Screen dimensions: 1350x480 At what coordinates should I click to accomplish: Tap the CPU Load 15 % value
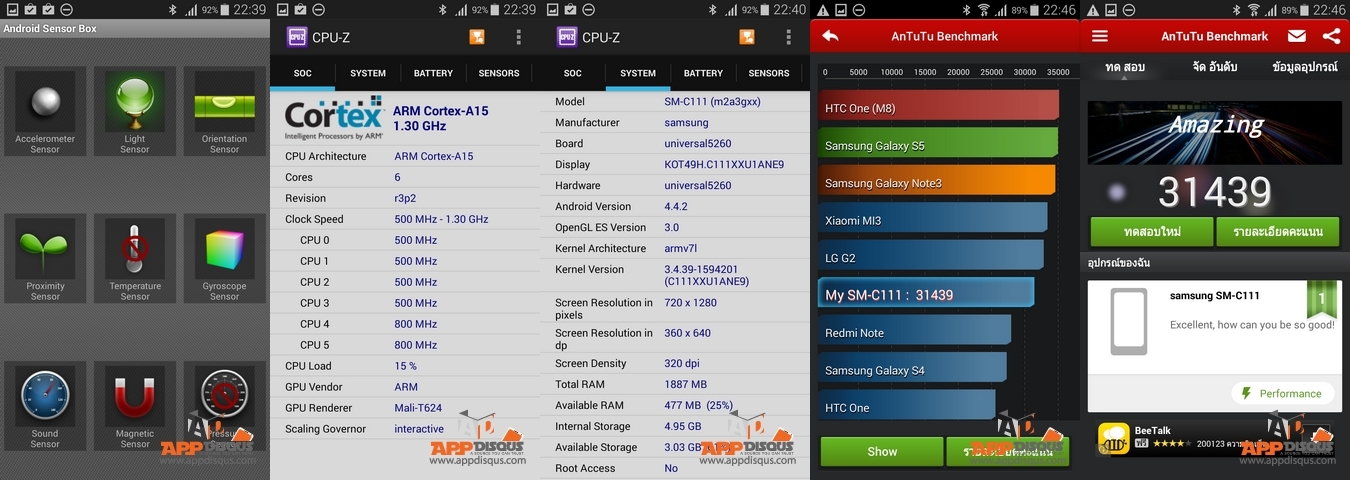click(x=406, y=366)
